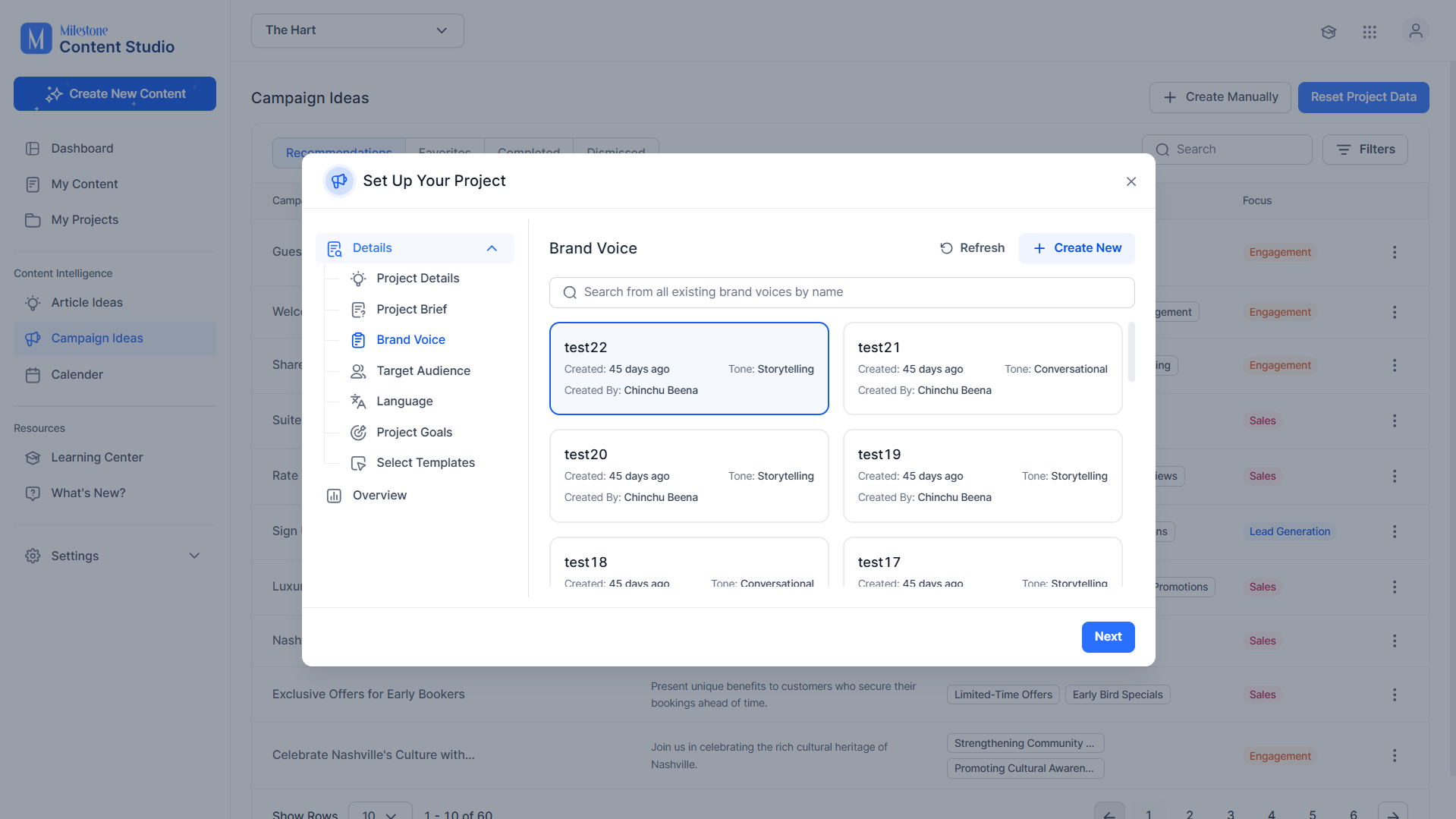Collapse the Details section

[x=492, y=248]
